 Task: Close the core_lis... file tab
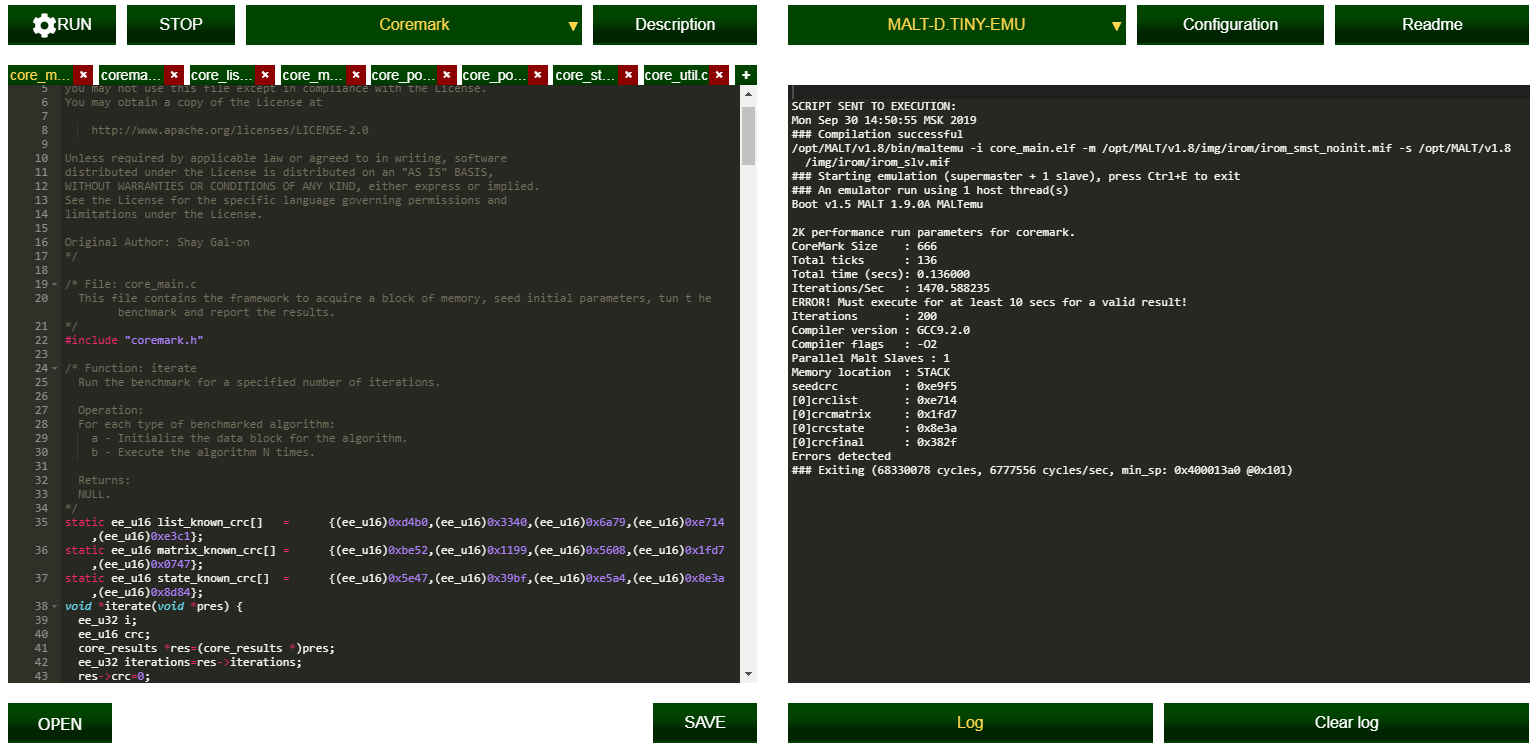point(265,75)
